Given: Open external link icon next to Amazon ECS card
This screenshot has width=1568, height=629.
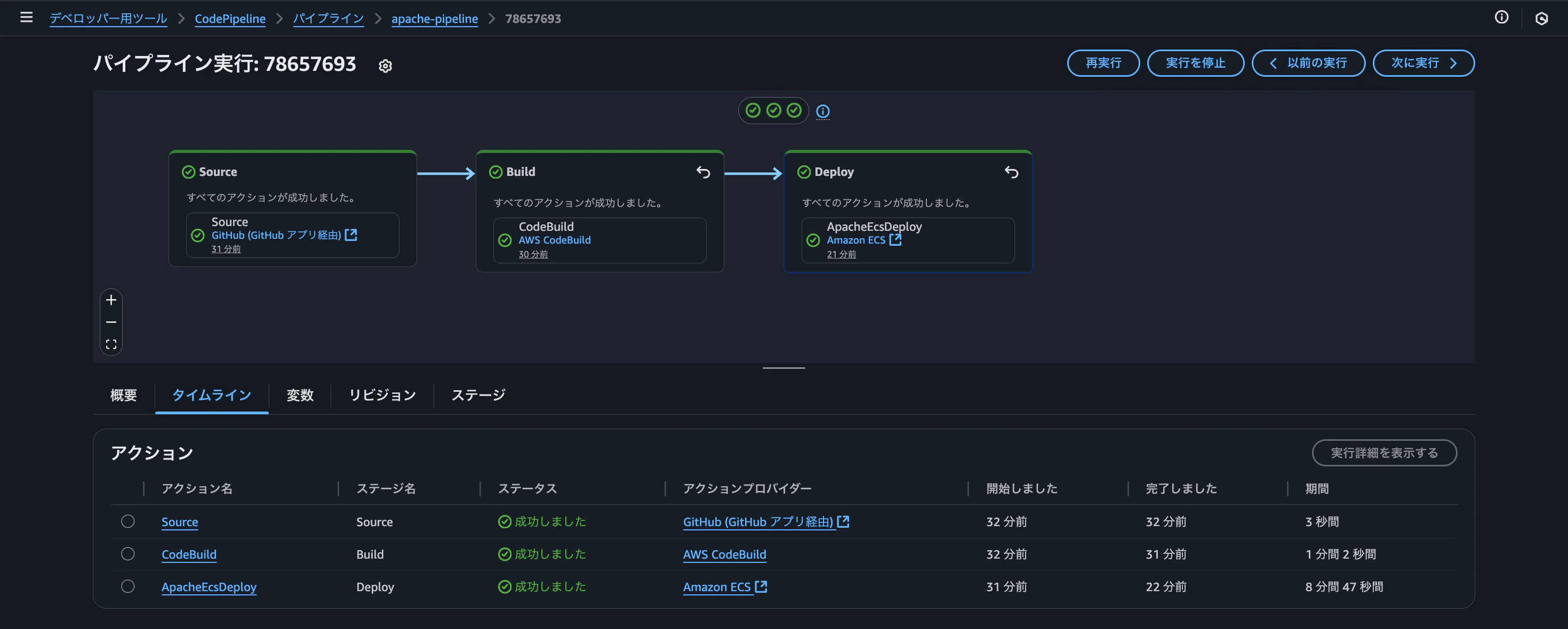Looking at the screenshot, I should point(895,240).
